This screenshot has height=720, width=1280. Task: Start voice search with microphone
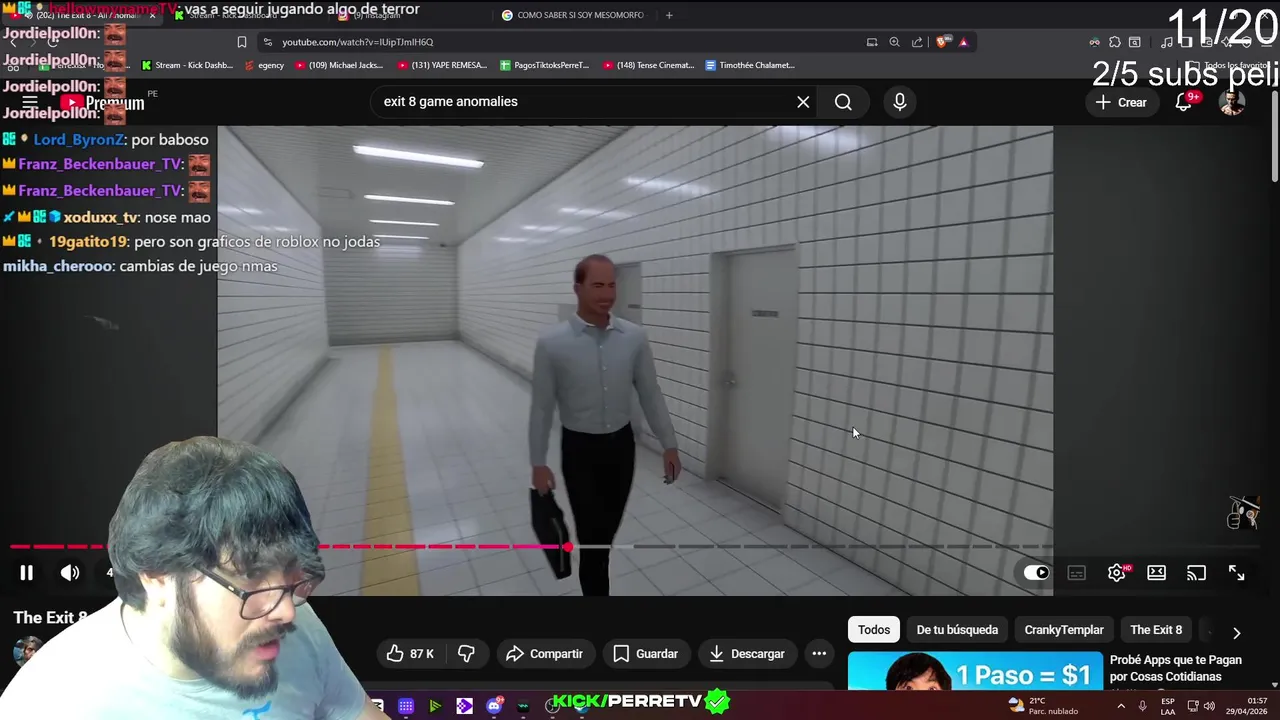[x=900, y=102]
